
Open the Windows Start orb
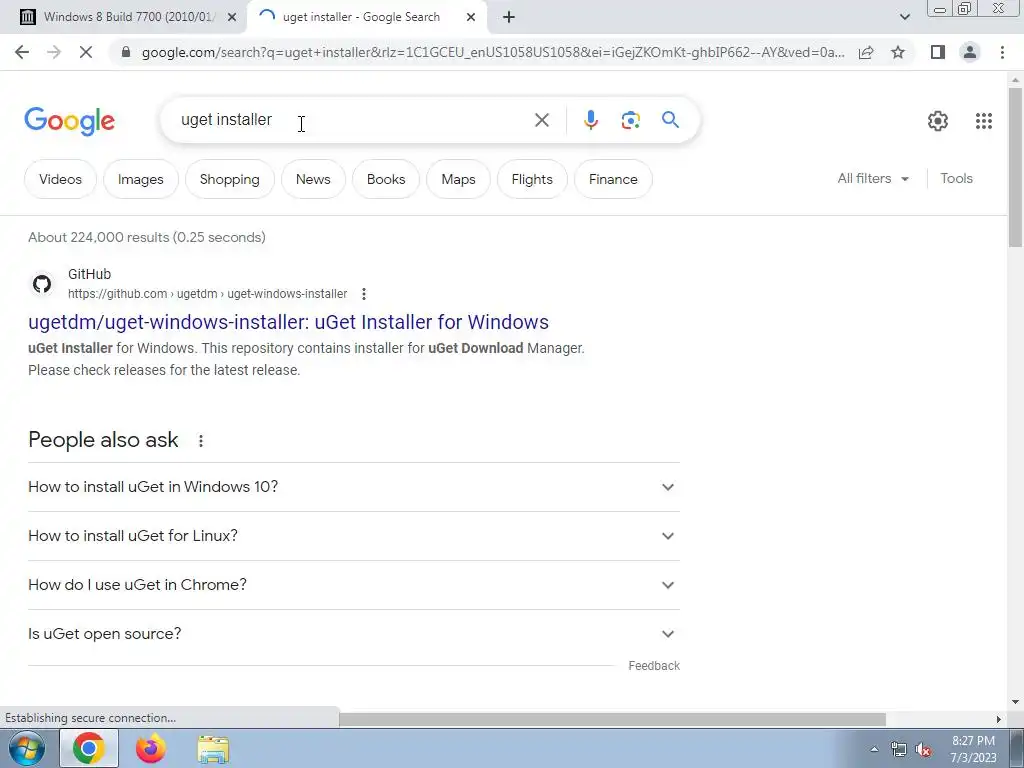tap(27, 748)
